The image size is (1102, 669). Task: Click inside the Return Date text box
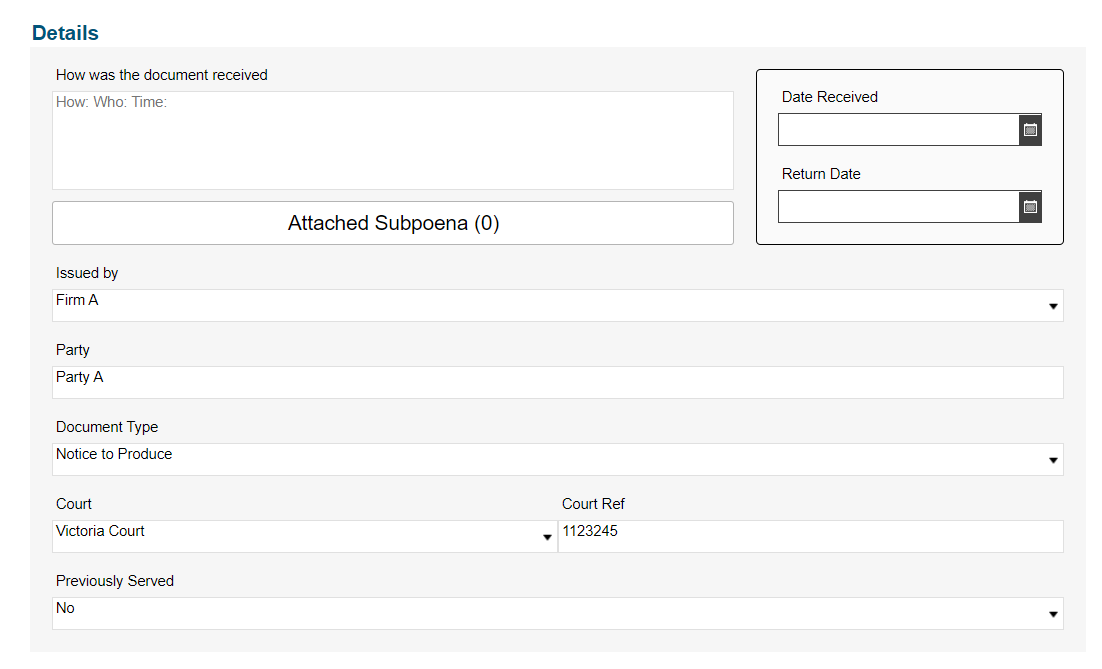[898, 207]
